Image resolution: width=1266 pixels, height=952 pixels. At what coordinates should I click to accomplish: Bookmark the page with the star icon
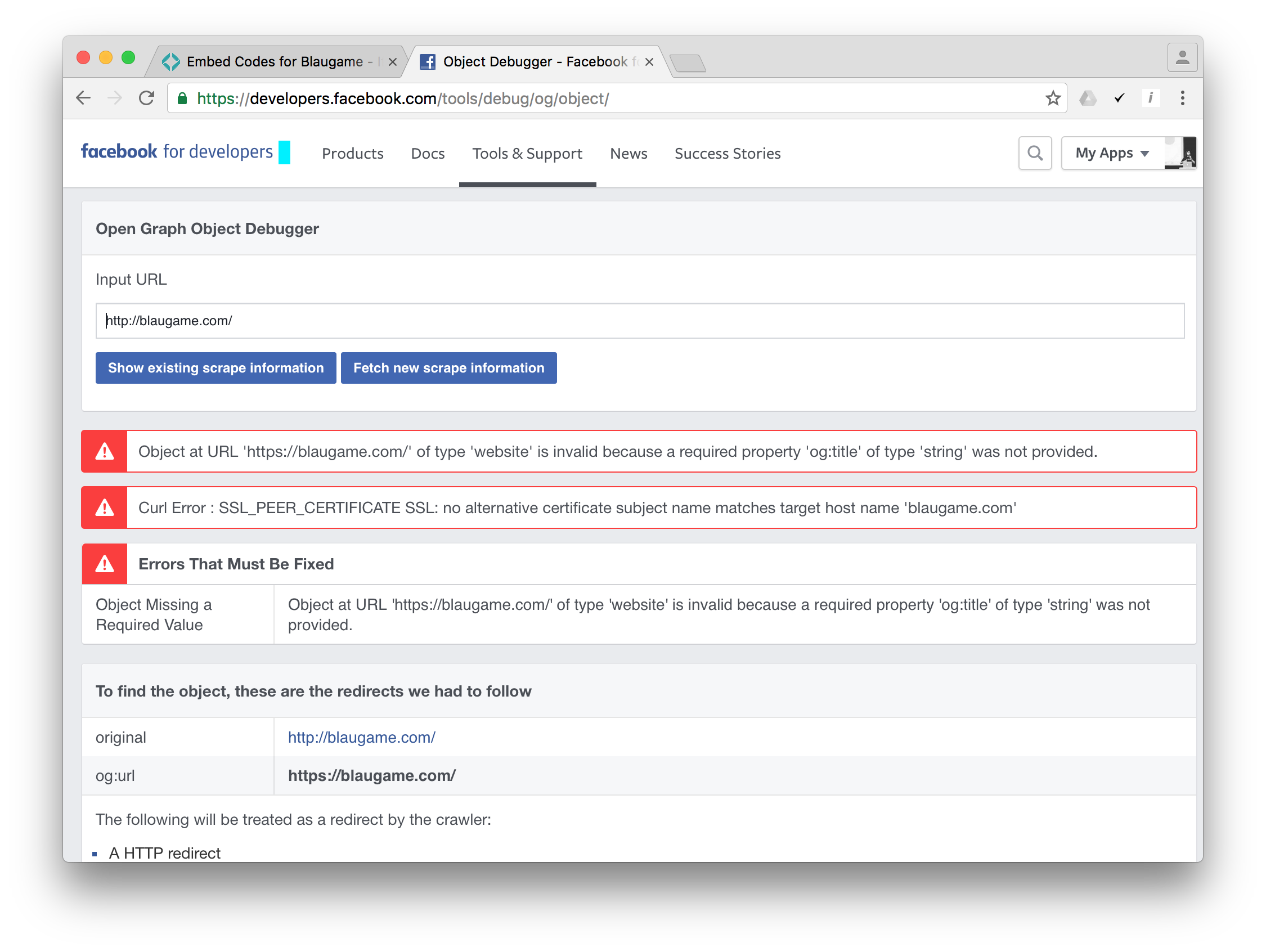click(1052, 98)
